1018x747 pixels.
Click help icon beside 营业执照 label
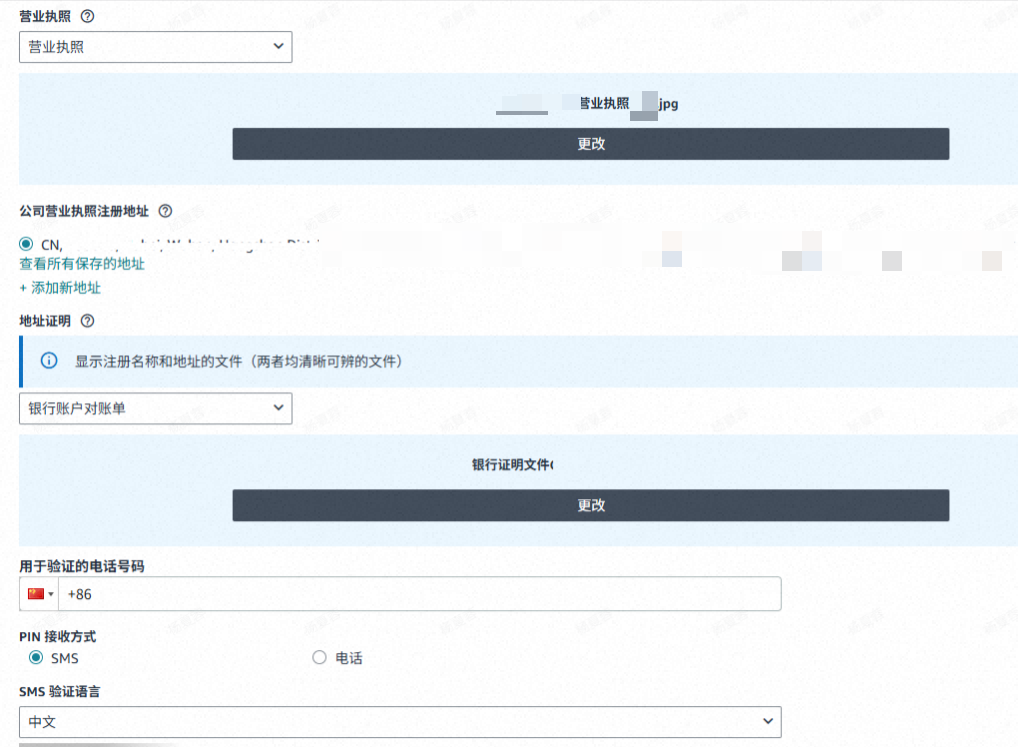[87, 17]
